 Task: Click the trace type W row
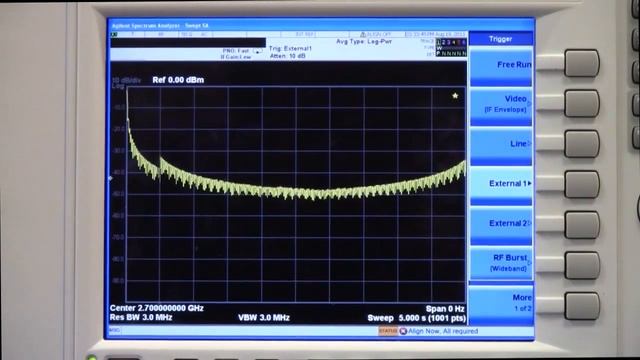[451, 48]
